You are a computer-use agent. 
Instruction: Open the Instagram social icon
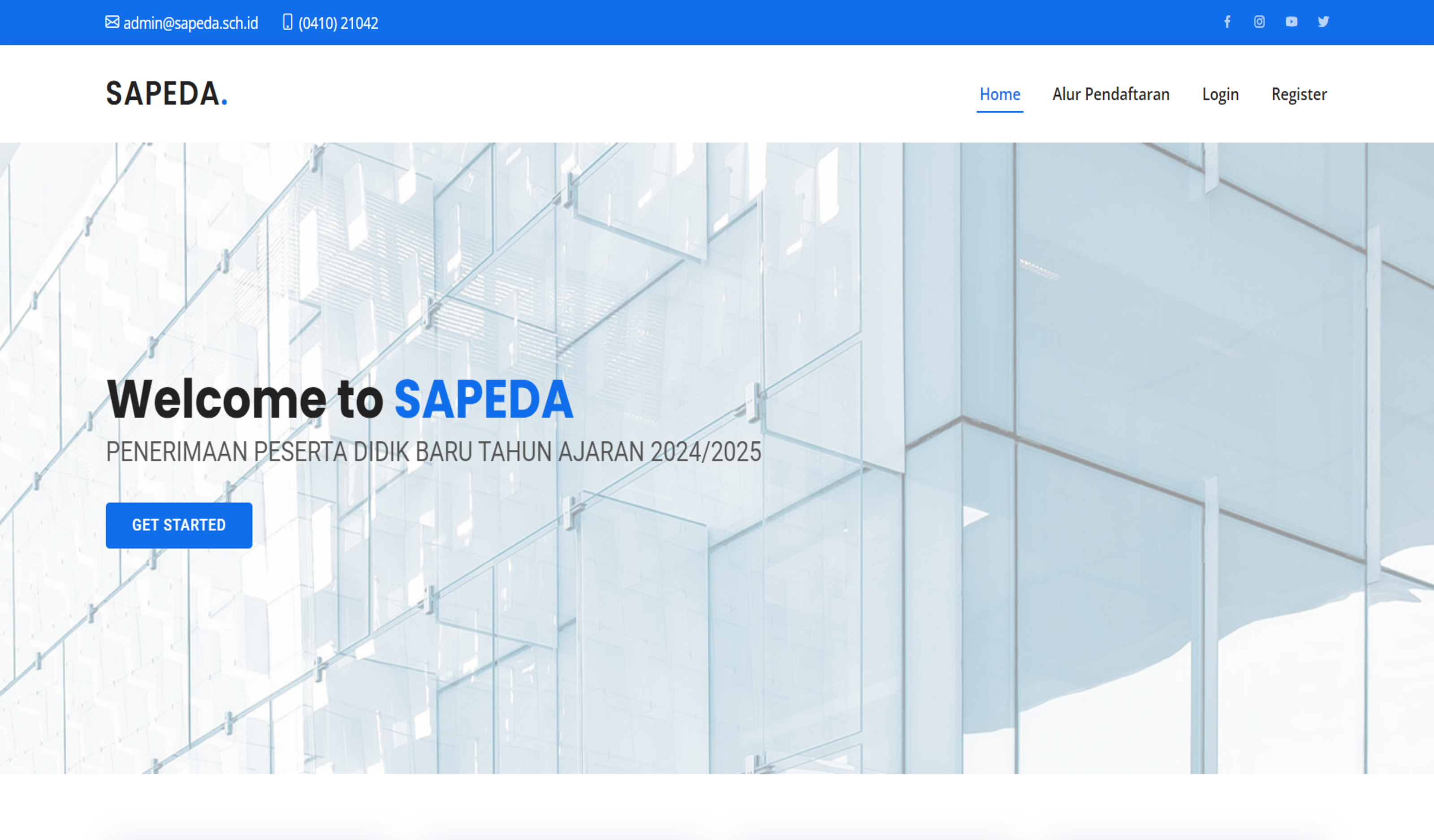(x=1259, y=22)
